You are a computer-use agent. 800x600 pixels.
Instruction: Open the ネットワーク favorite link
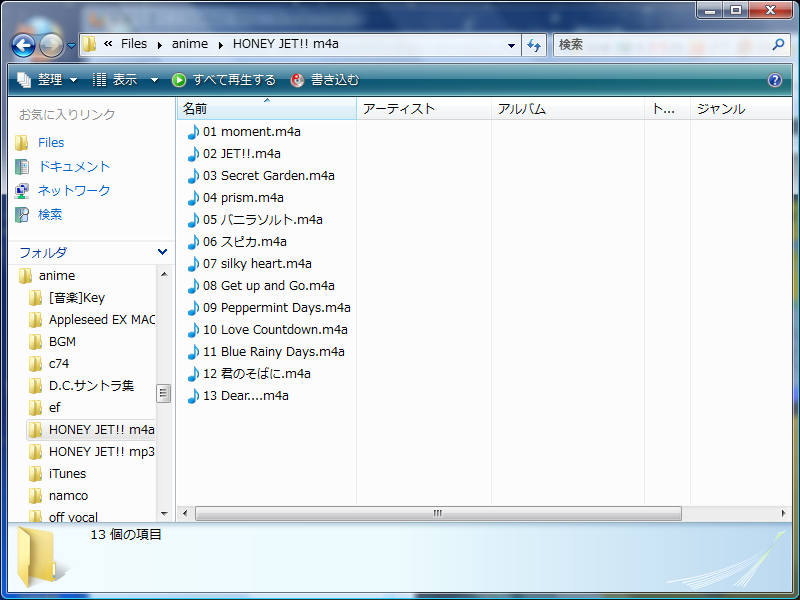[74, 190]
